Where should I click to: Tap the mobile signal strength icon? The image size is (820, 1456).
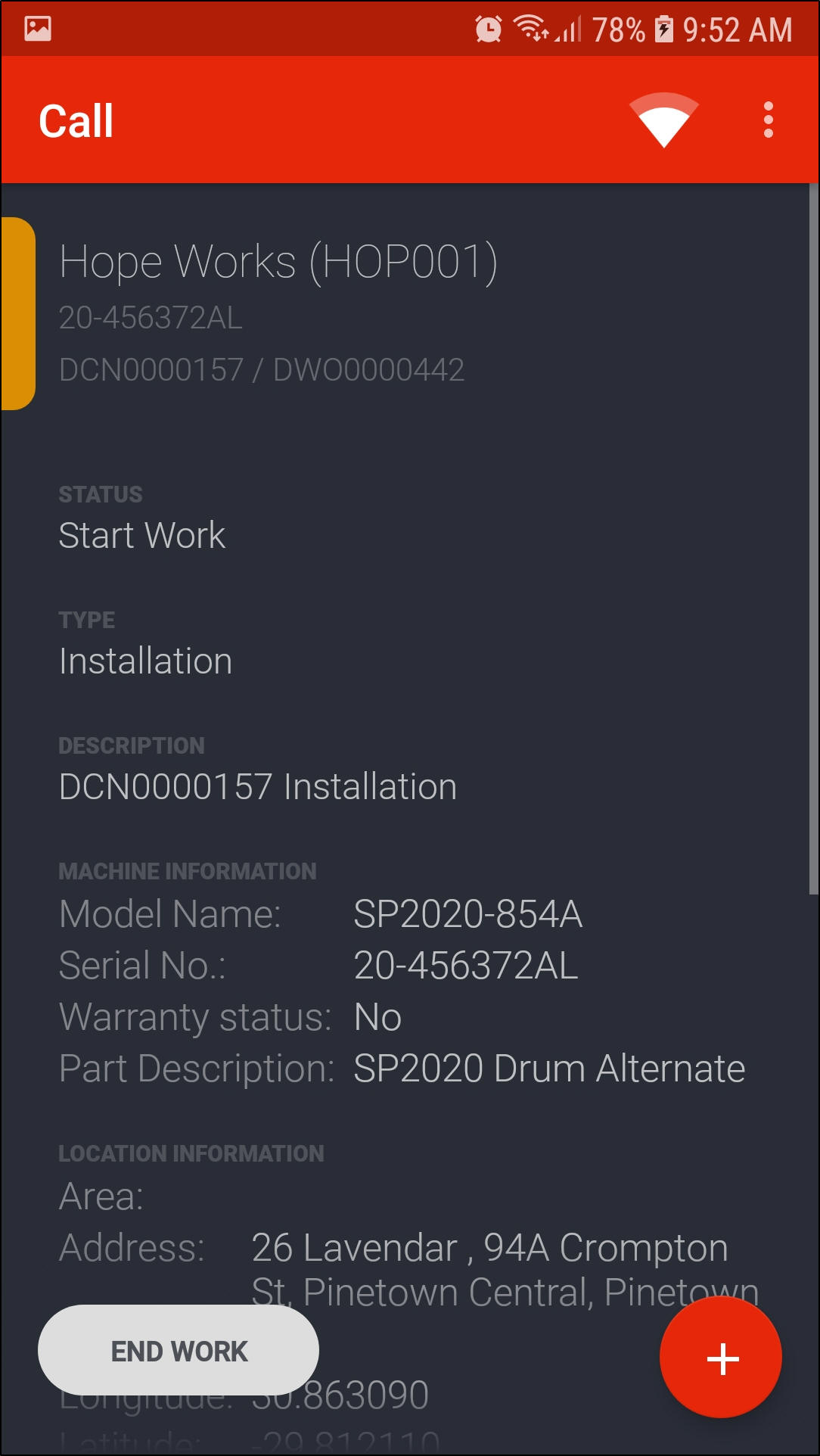[x=570, y=30]
